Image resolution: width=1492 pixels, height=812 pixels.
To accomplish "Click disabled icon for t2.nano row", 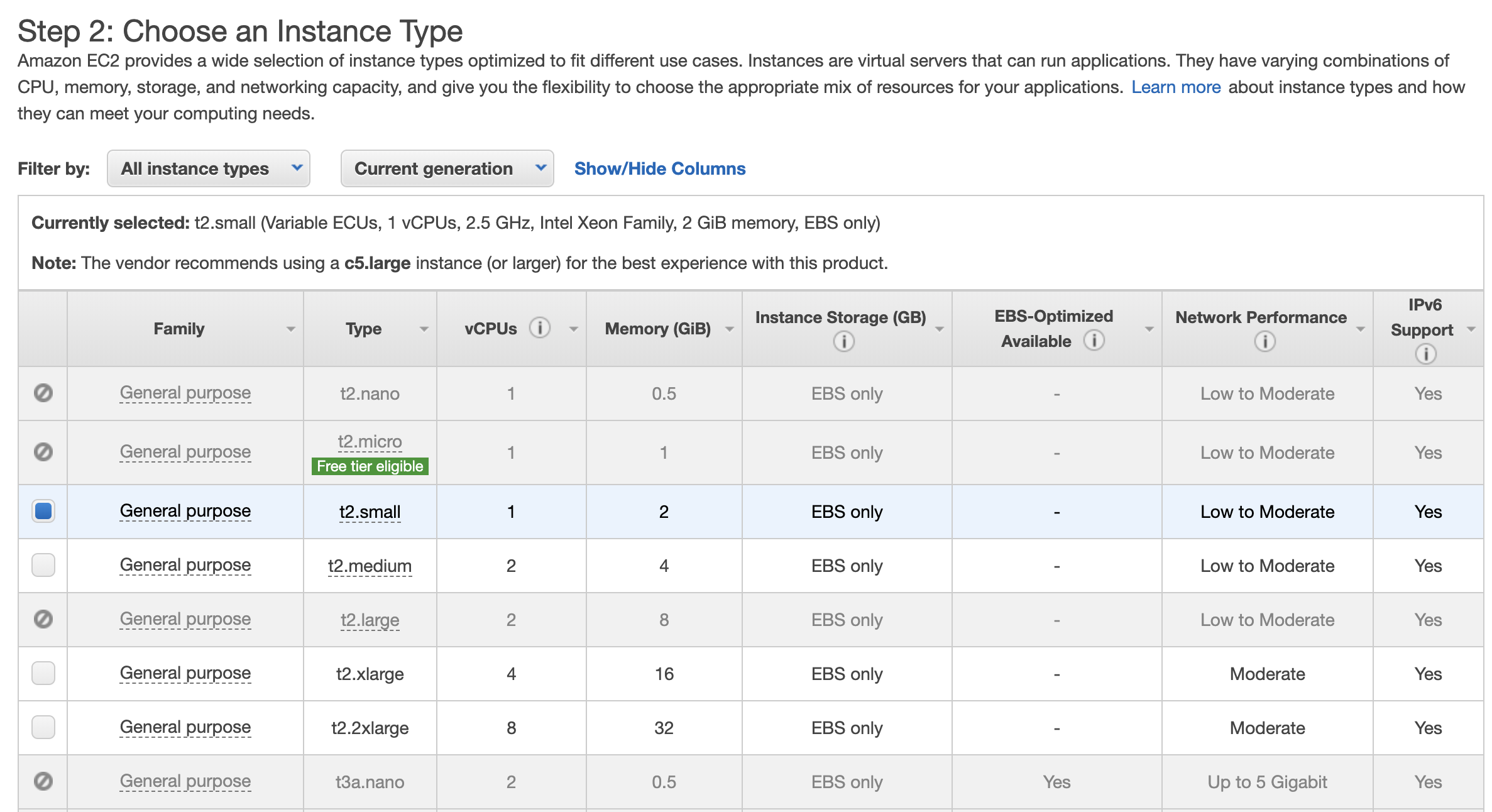I will pyautogui.click(x=43, y=393).
